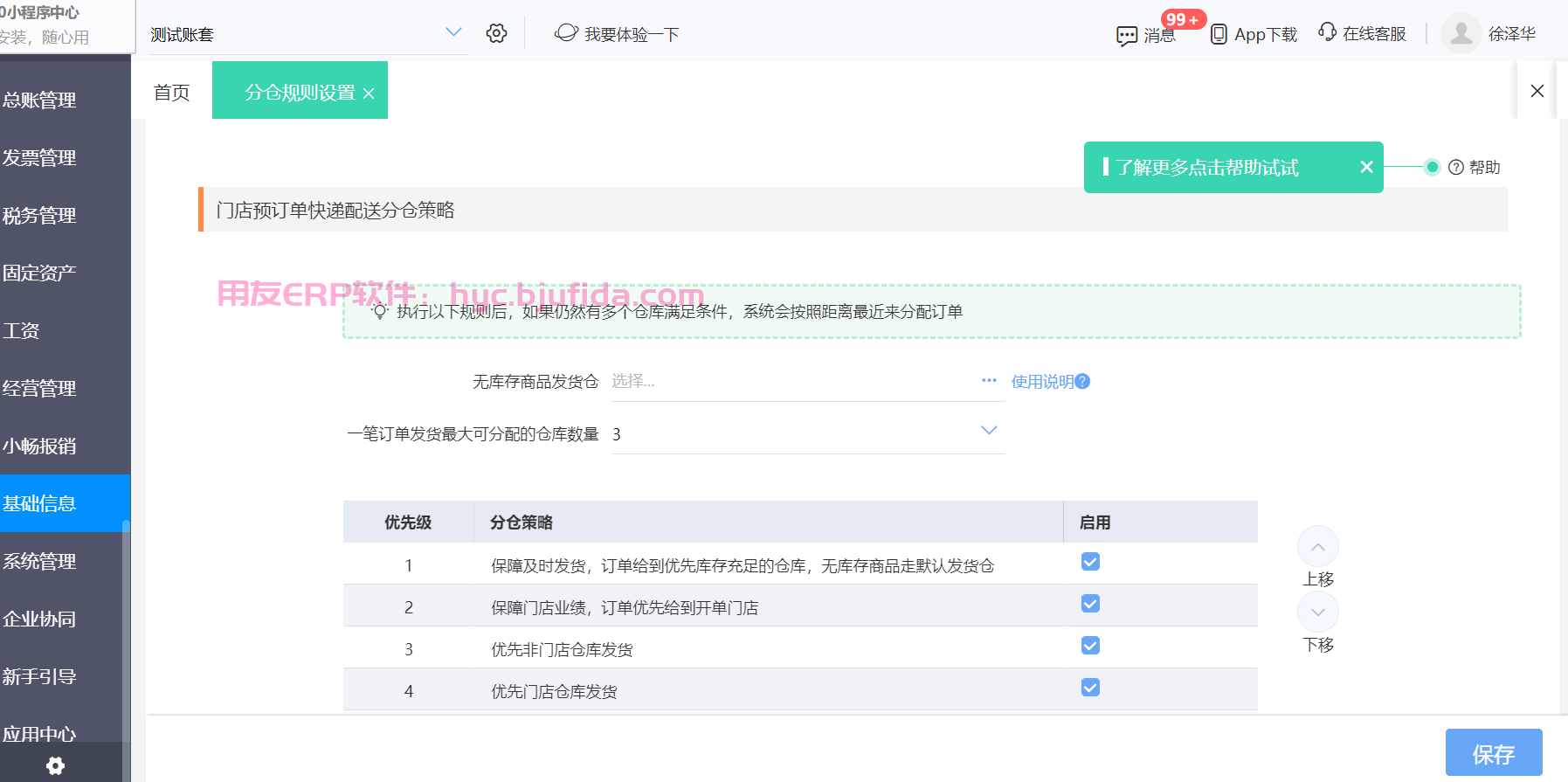Click the 上移 up arrow button
This screenshot has width=1568, height=782.
[1318, 547]
